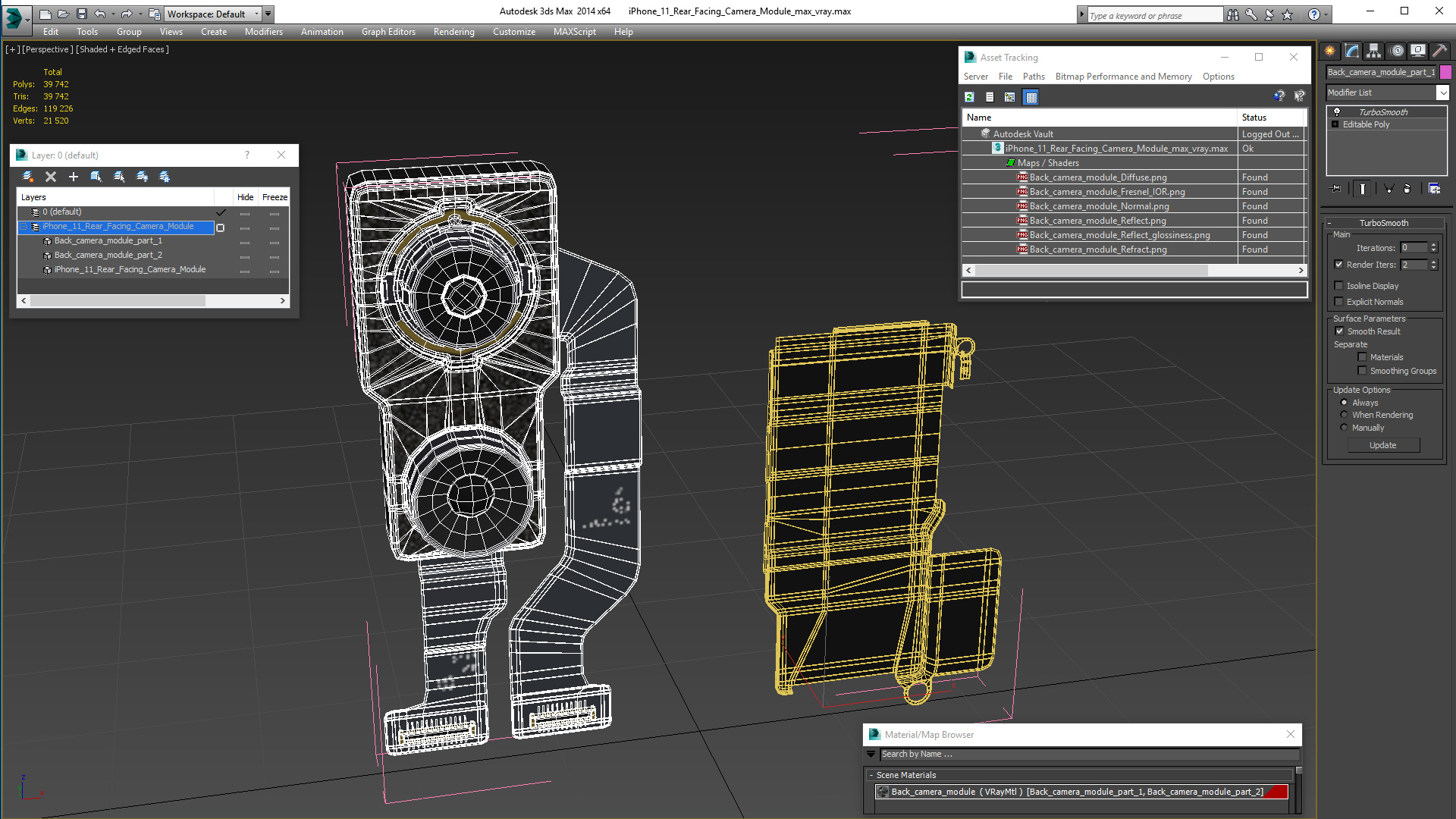Click the TurboSmooth Update button
The width and height of the screenshot is (1456, 819).
tap(1383, 445)
